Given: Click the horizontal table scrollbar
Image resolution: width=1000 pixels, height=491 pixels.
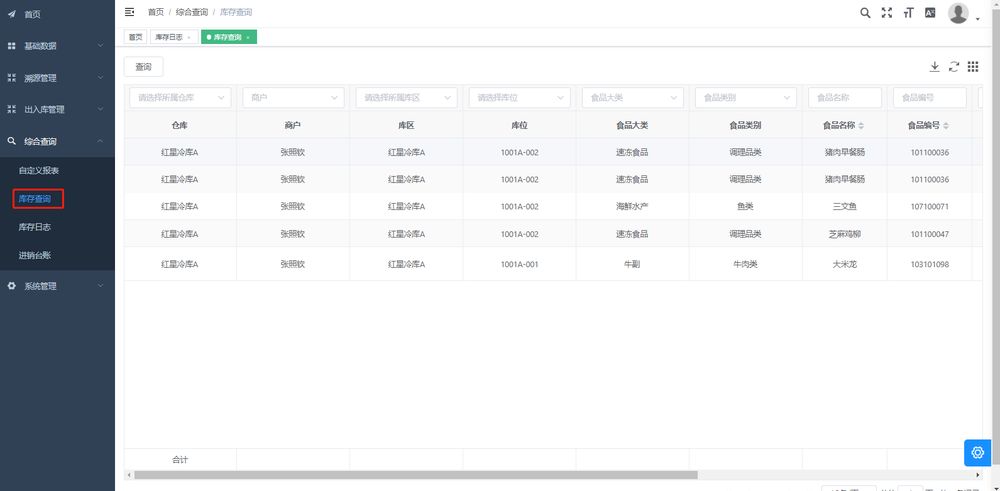Looking at the screenshot, I should click(415, 475).
